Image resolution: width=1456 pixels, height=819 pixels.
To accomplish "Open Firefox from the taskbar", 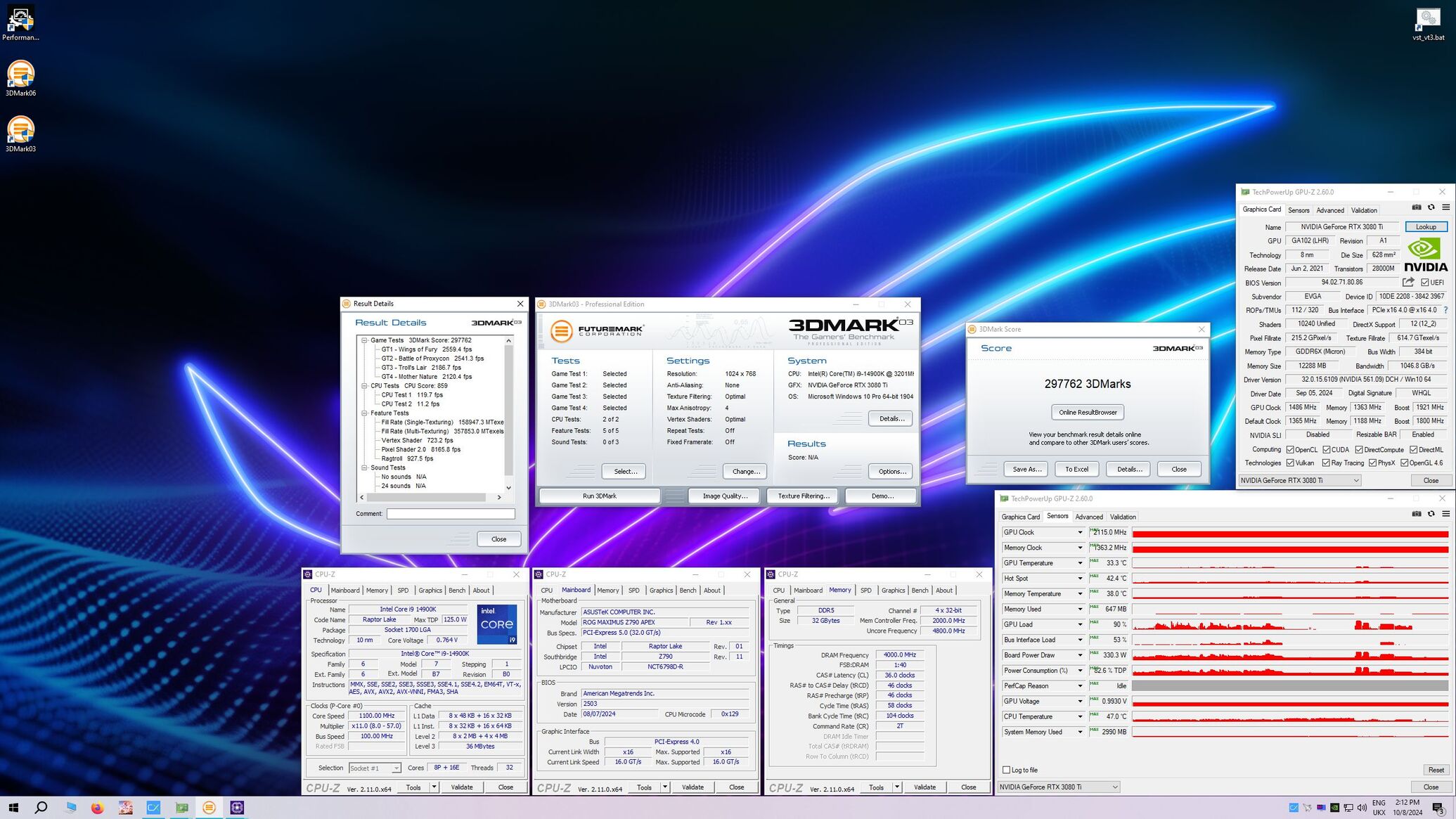I will click(x=97, y=808).
